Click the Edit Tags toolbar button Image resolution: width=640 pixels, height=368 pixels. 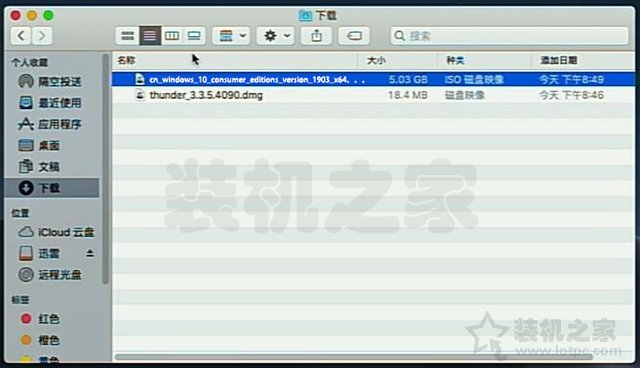(x=354, y=36)
